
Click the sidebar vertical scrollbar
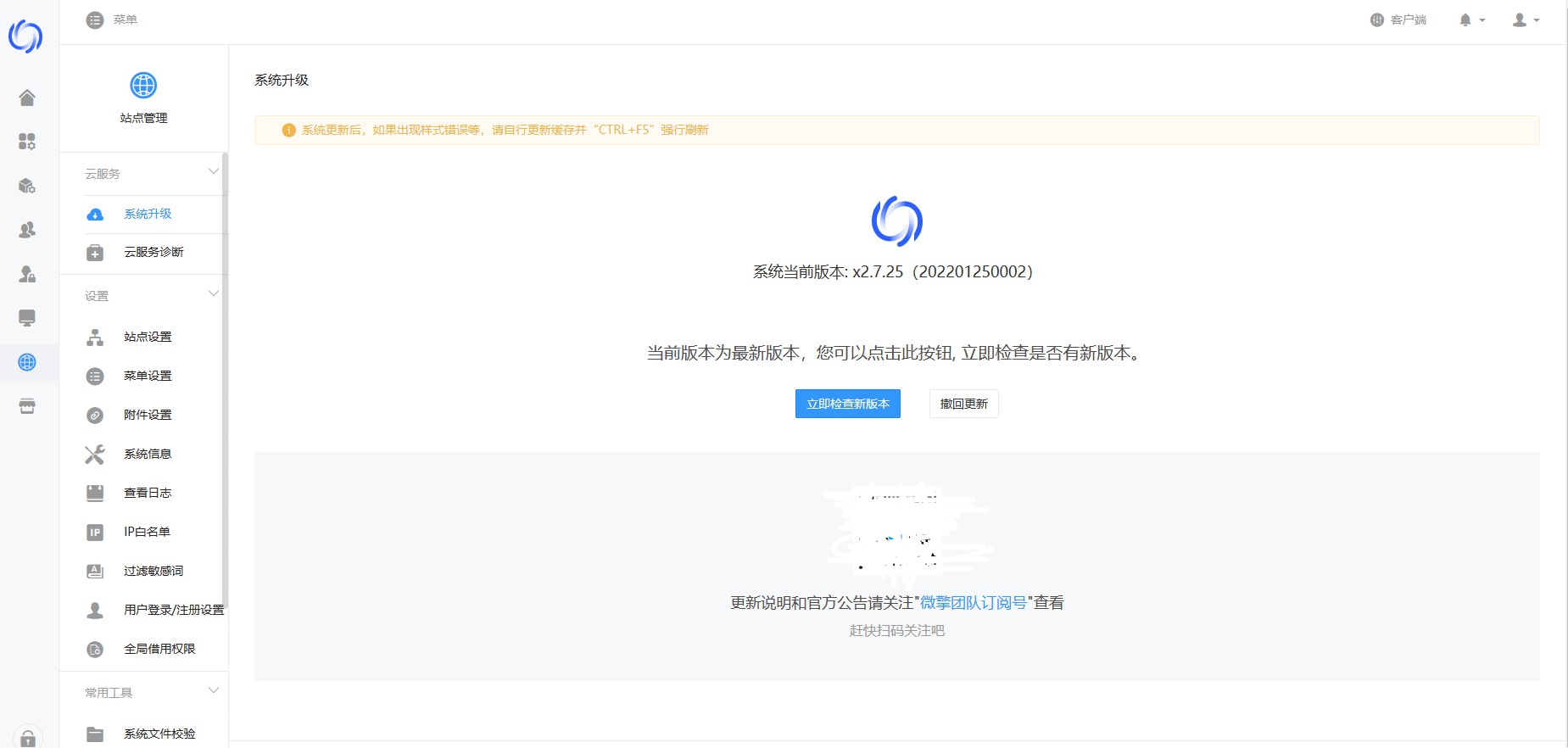[x=225, y=382]
